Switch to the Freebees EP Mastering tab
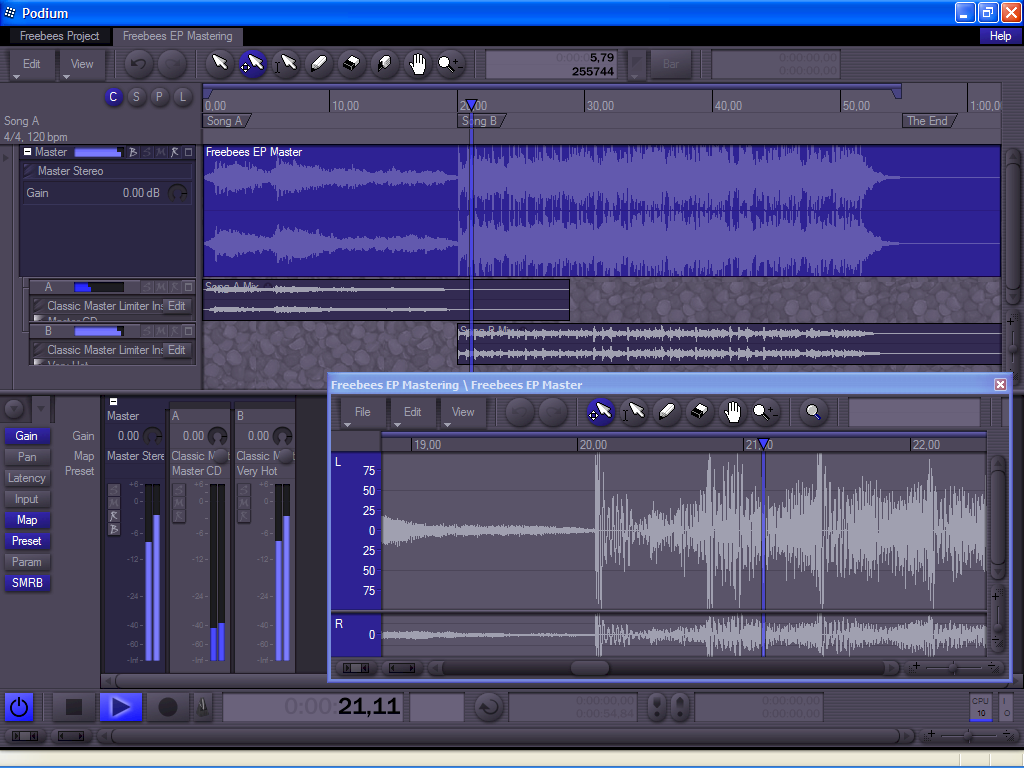Image resolution: width=1024 pixels, height=768 pixels. pos(178,36)
